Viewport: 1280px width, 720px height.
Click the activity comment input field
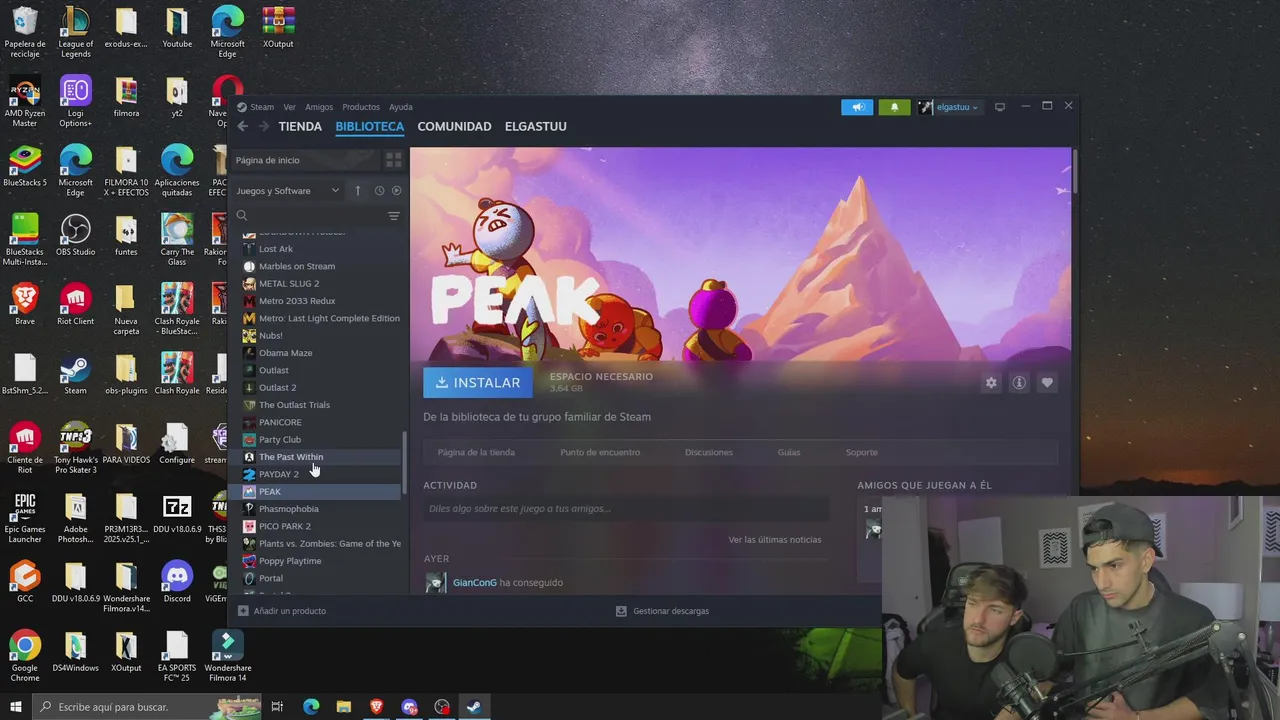tap(626, 509)
